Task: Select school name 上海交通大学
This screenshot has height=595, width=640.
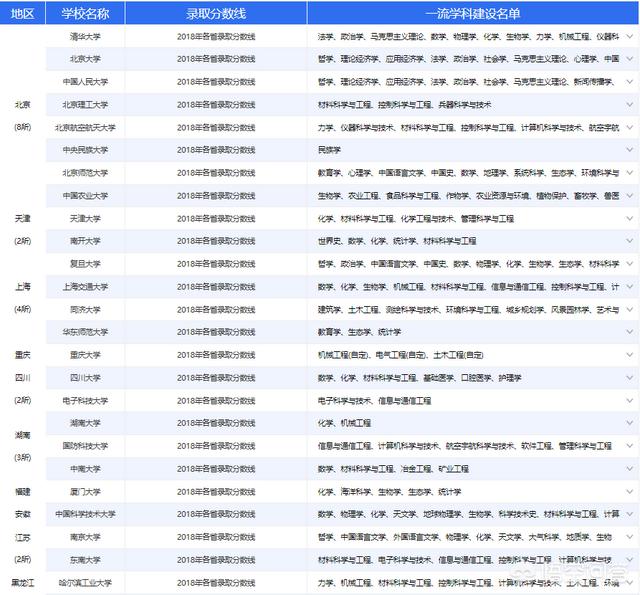Action: click(x=85, y=286)
